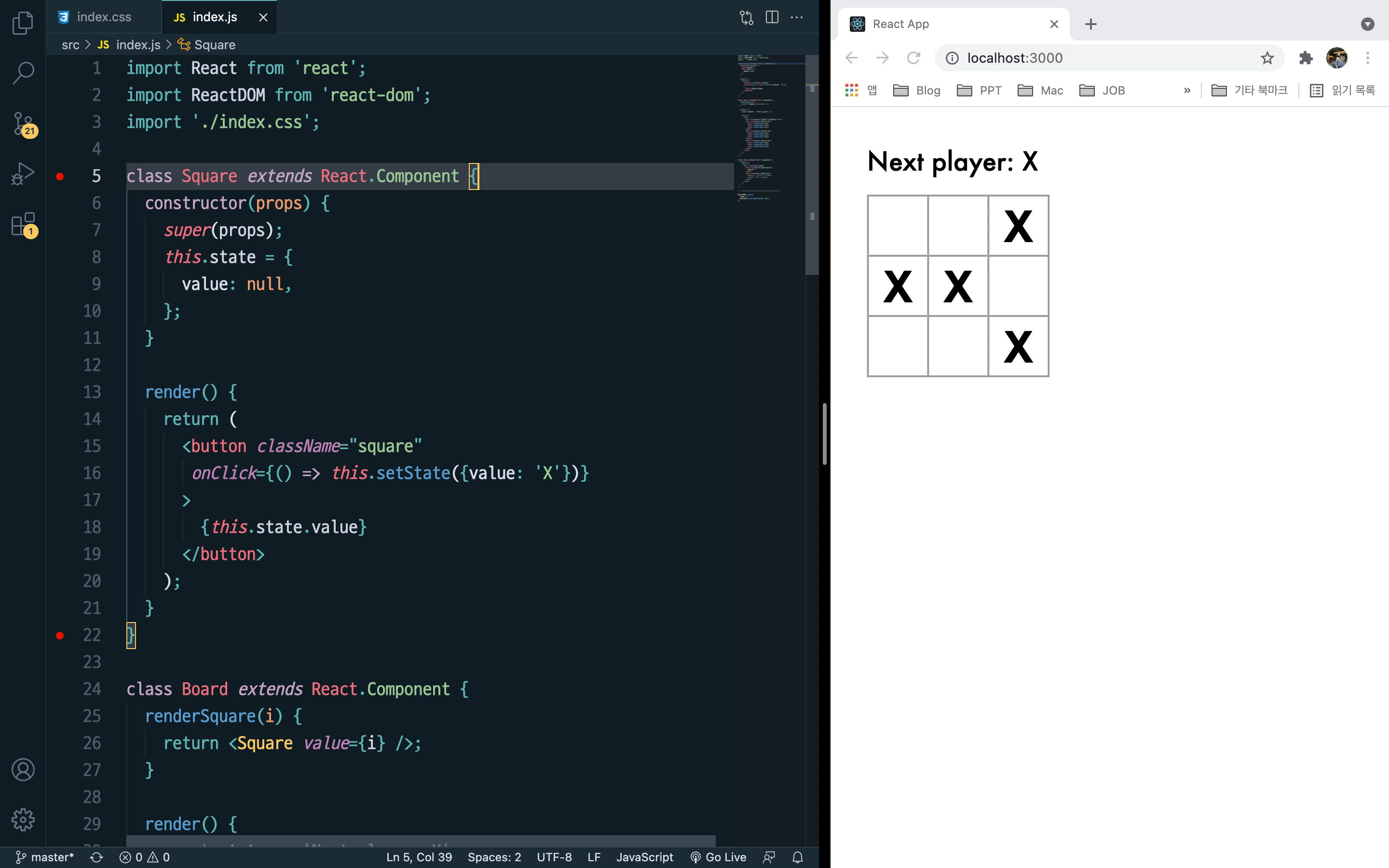The height and width of the screenshot is (868, 1389).
Task: Click the Accounts icon in activity bar
Action: (23, 770)
